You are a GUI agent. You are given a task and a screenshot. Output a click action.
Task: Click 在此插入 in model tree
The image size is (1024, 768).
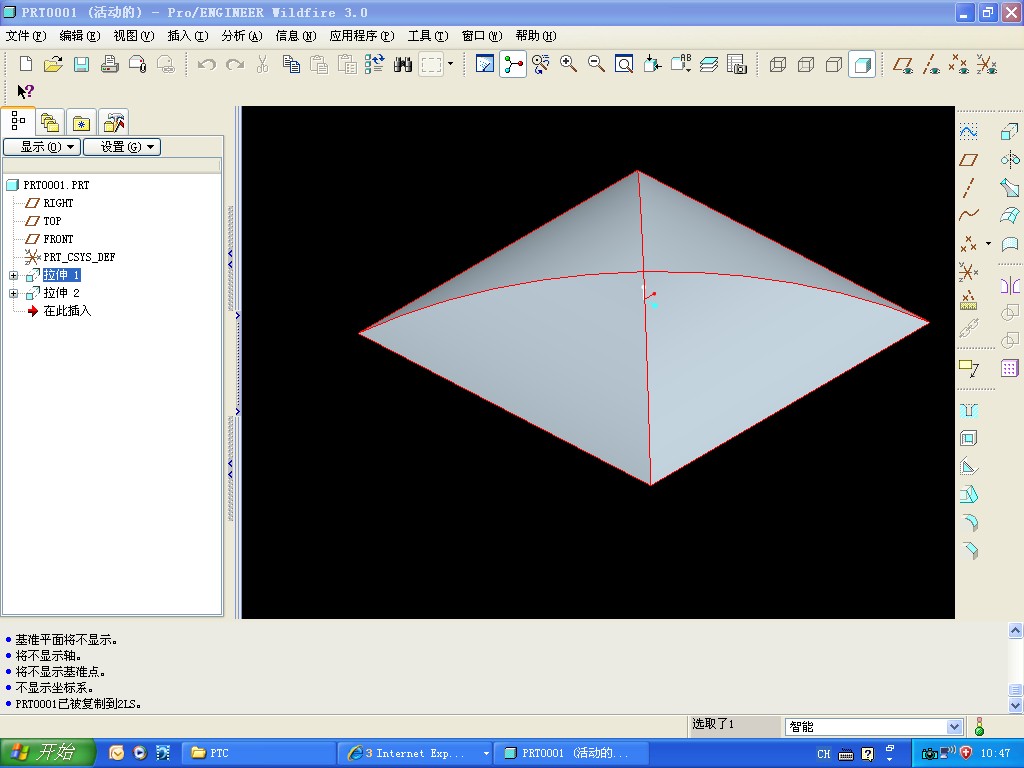(x=67, y=311)
